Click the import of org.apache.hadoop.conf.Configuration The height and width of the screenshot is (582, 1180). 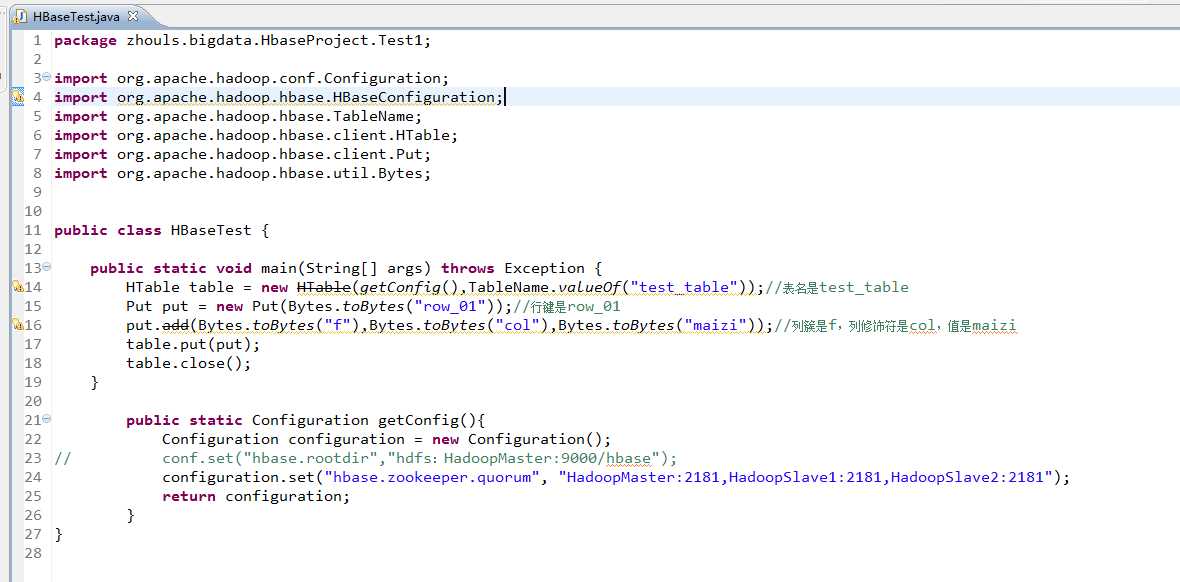click(282, 78)
